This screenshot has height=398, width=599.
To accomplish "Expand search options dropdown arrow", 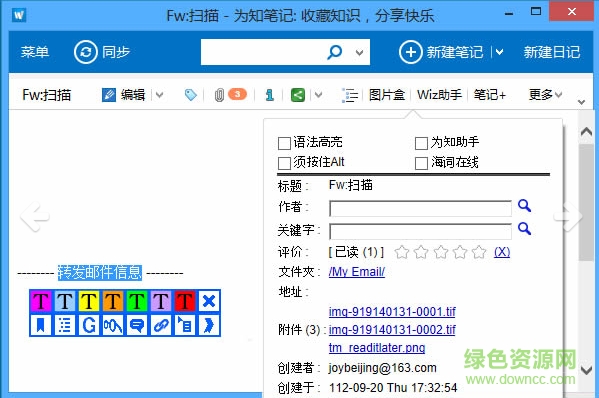I will (359, 53).
